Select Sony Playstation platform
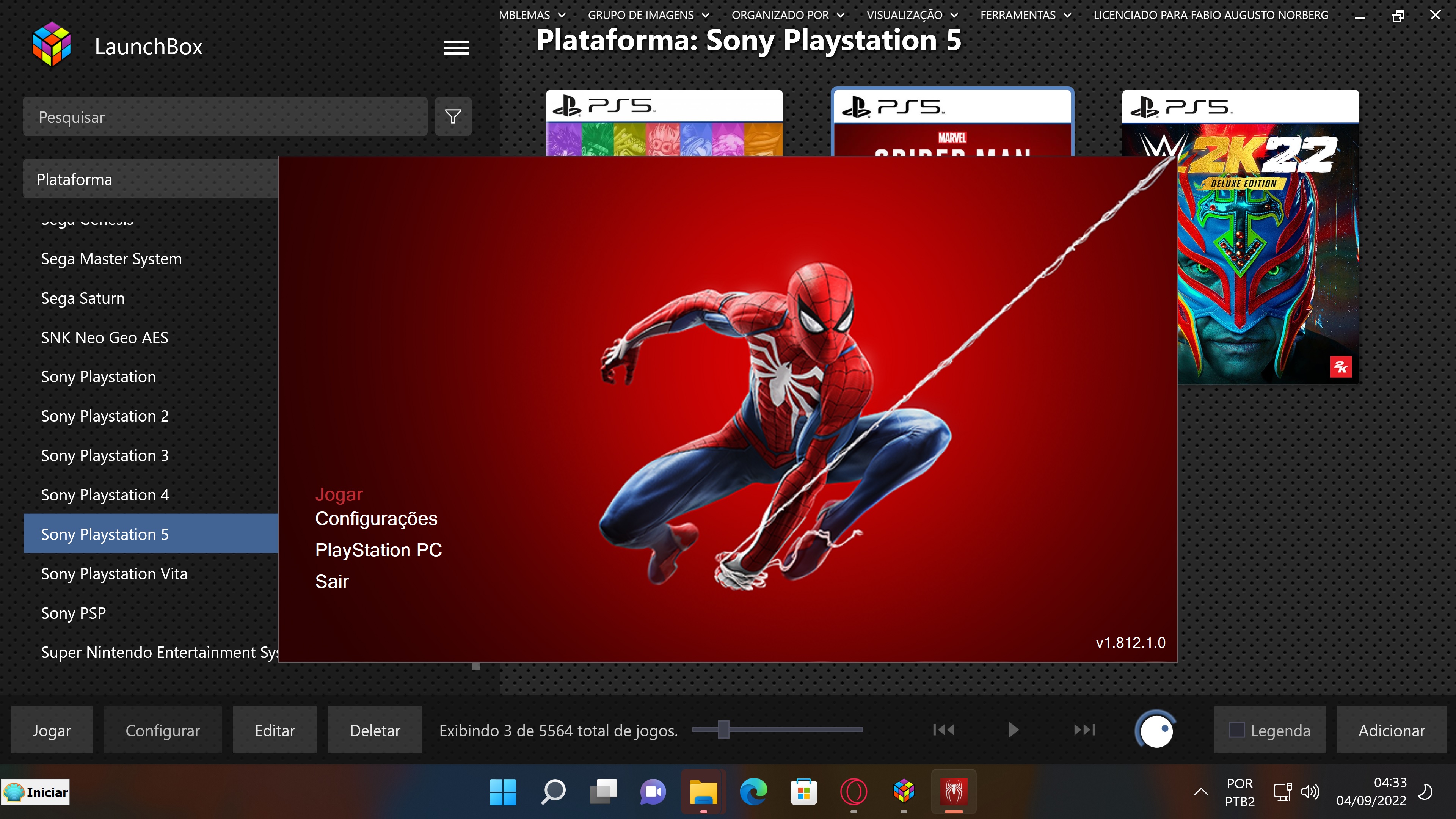 point(98,377)
